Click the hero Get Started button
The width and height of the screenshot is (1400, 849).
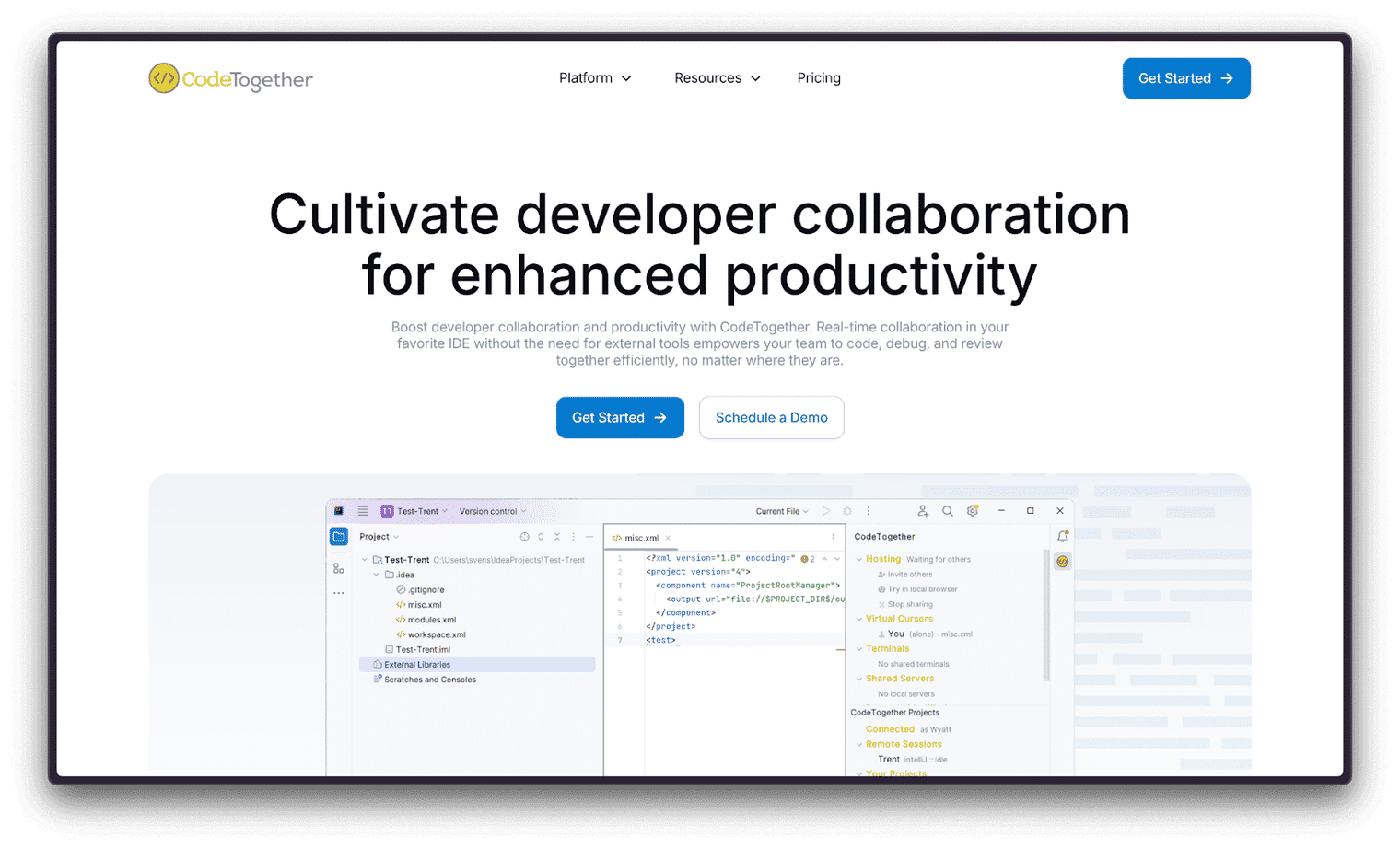click(620, 418)
